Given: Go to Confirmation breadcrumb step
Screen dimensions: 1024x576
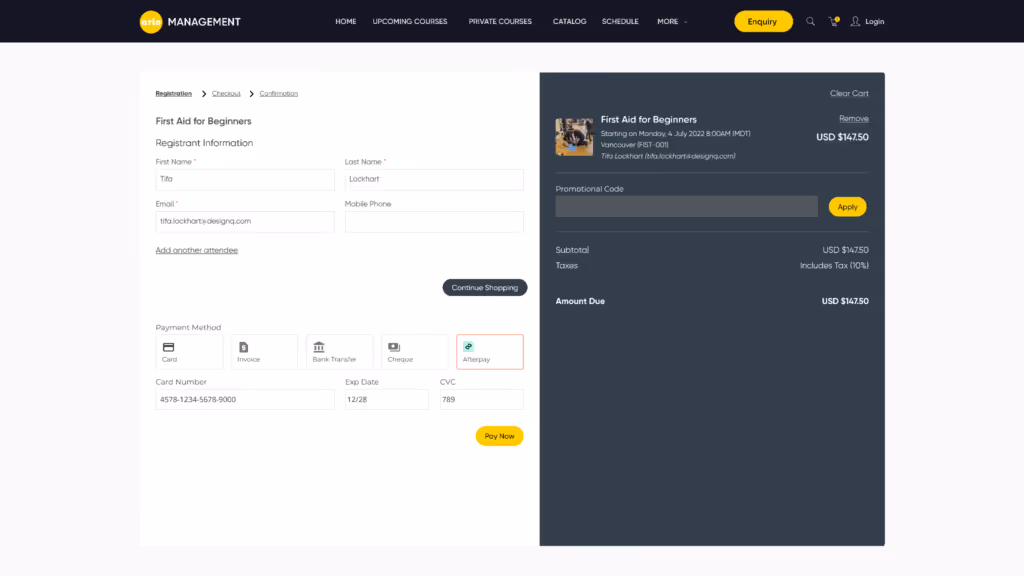Looking at the screenshot, I should click(278, 93).
